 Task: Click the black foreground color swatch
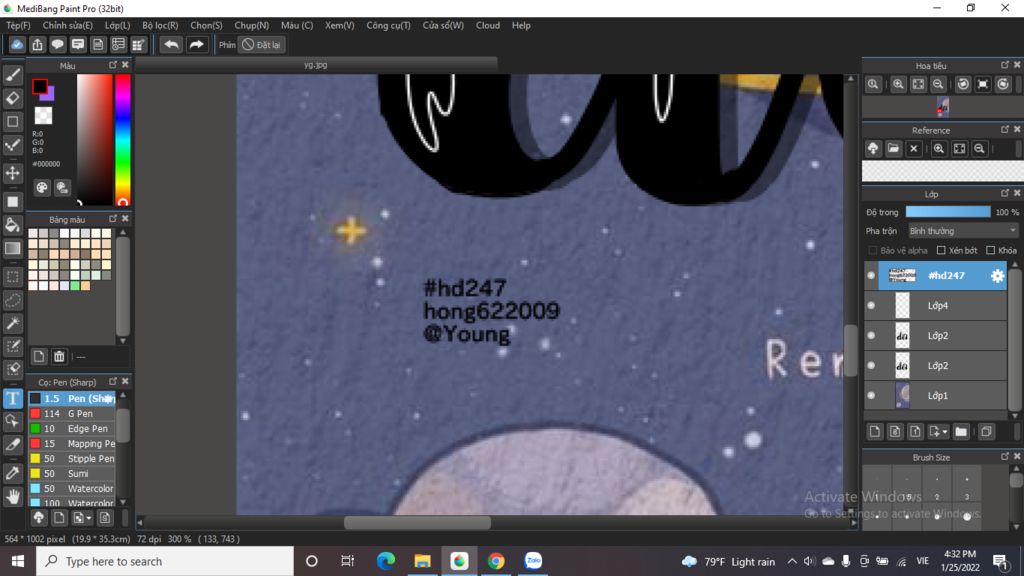point(40,86)
